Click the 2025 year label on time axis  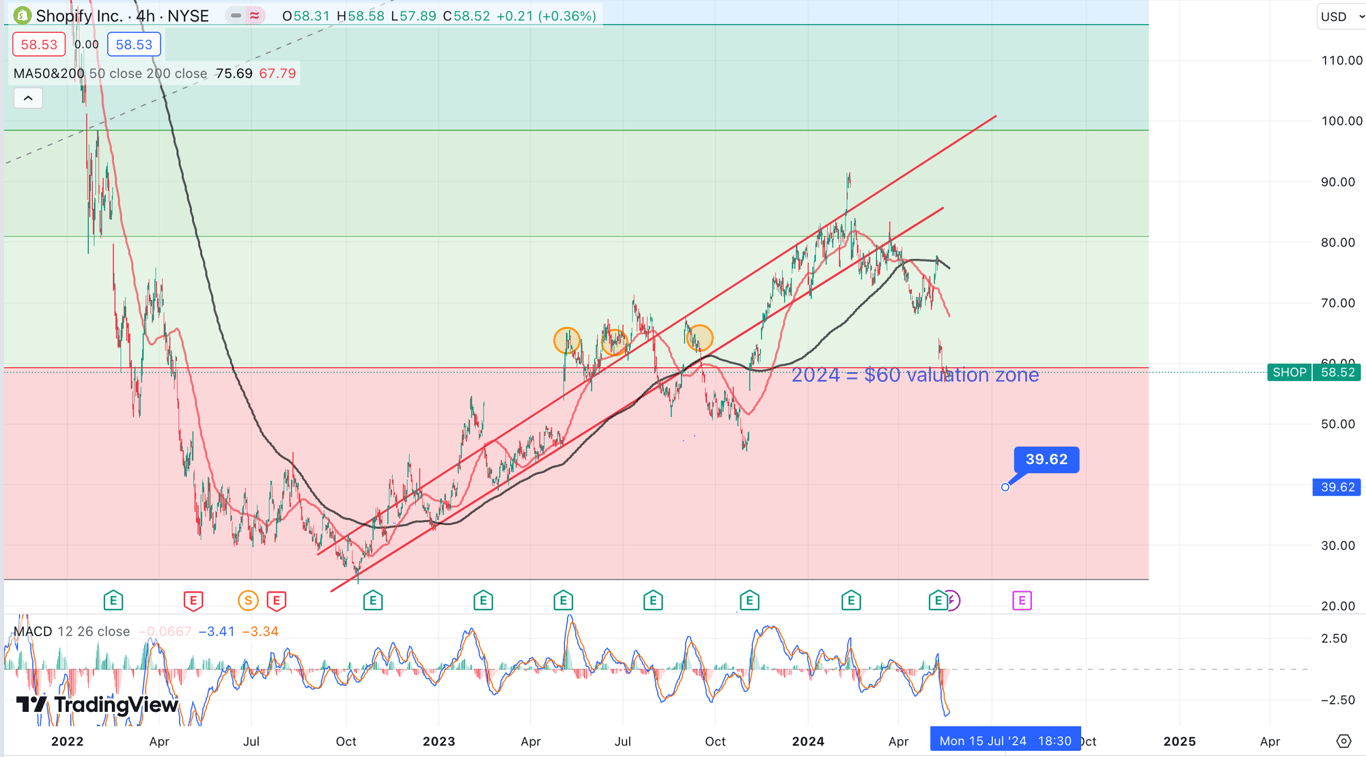pyautogui.click(x=1179, y=741)
